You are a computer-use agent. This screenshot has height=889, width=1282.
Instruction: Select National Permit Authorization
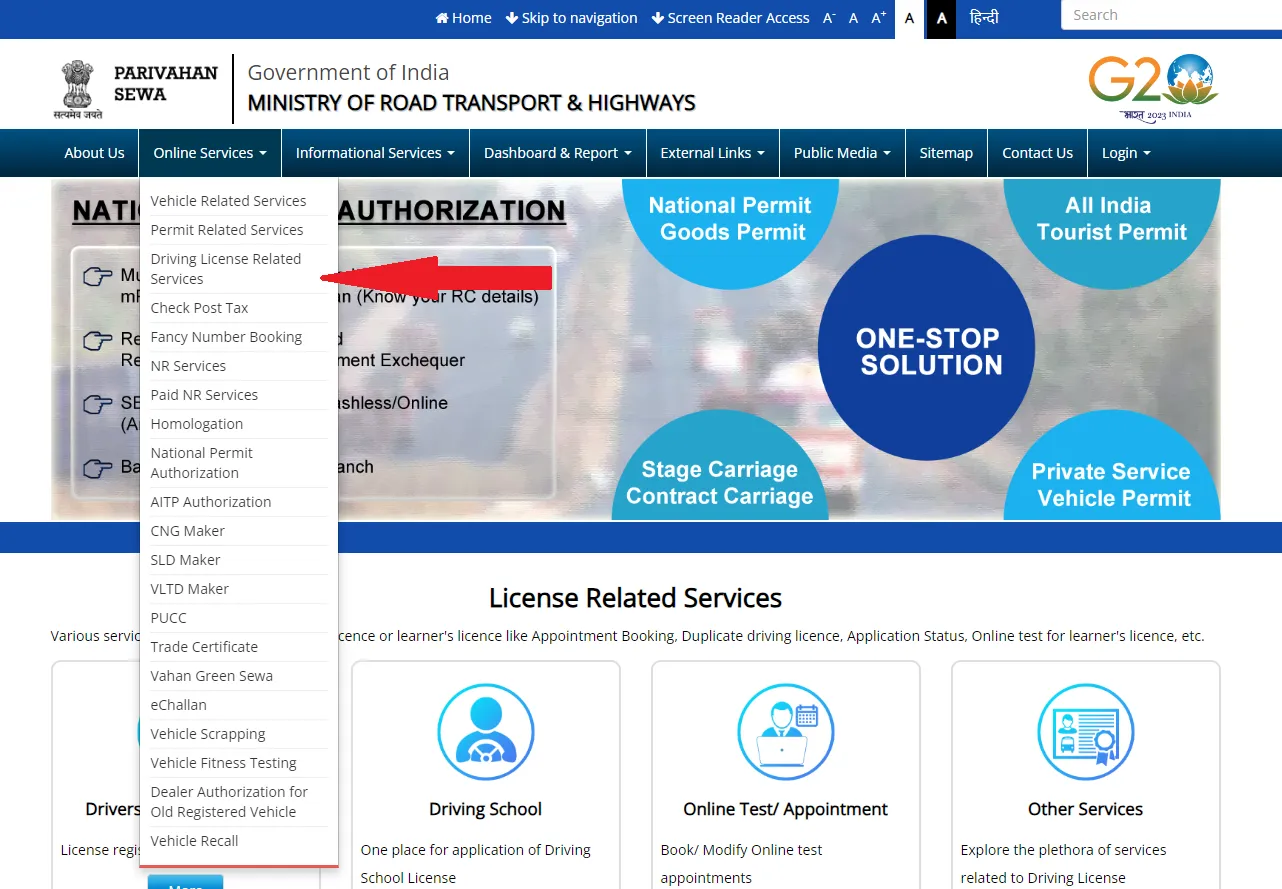point(239,463)
